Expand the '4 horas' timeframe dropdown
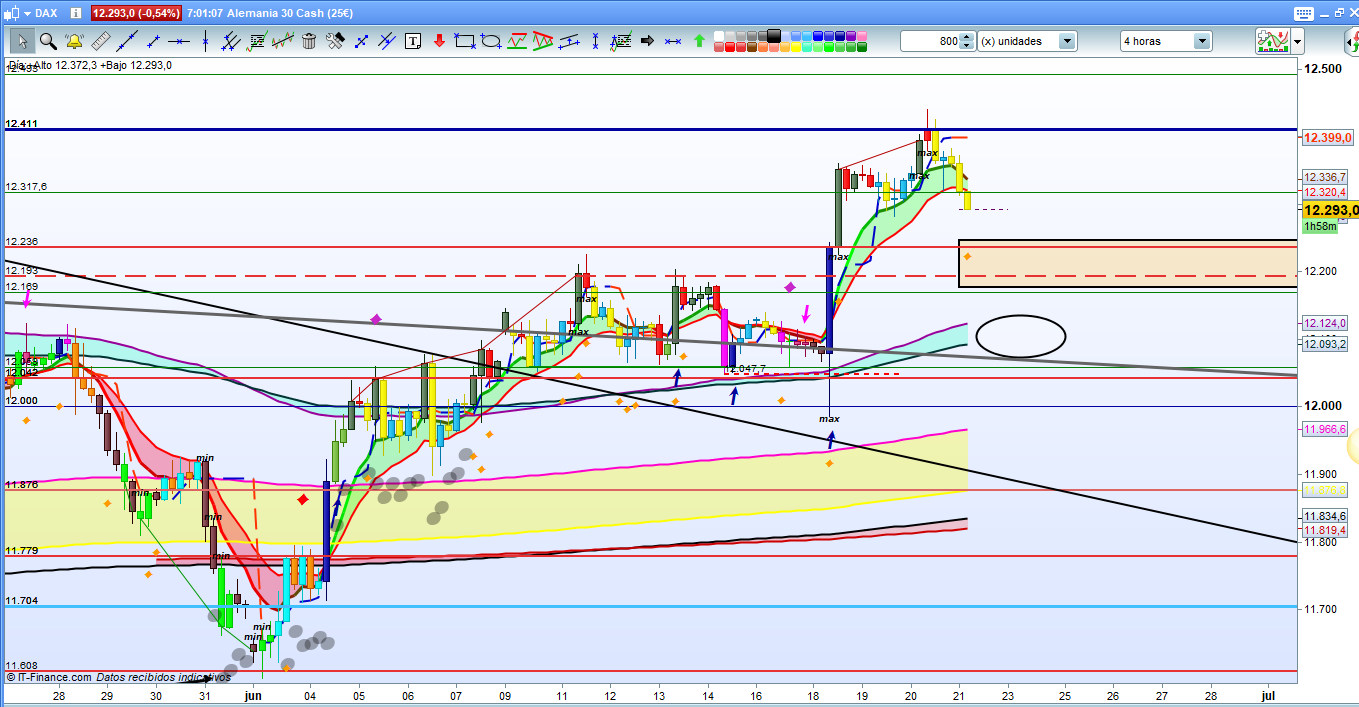 (1201, 41)
